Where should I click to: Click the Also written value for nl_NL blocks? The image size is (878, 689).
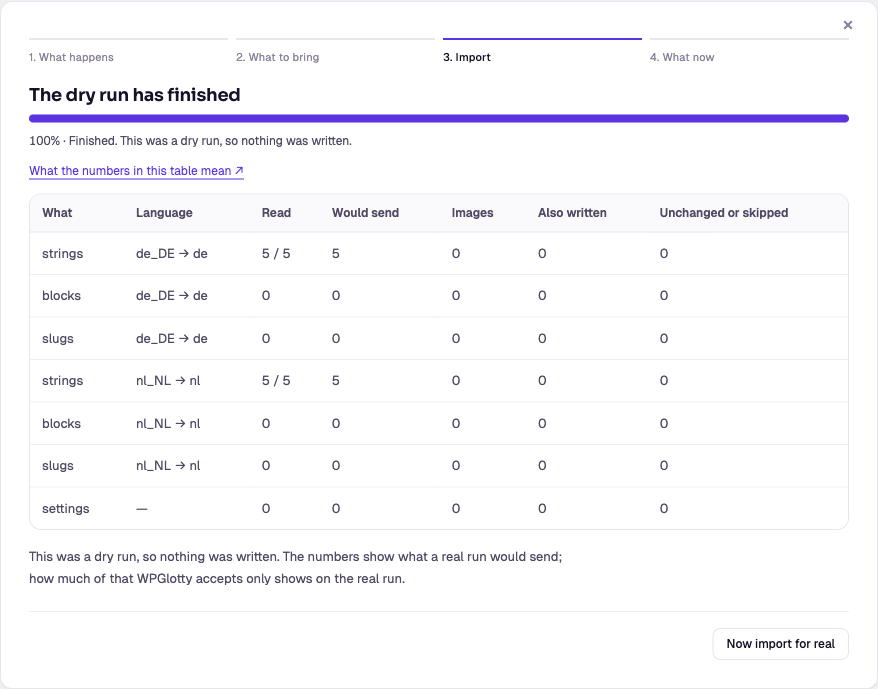[542, 423]
